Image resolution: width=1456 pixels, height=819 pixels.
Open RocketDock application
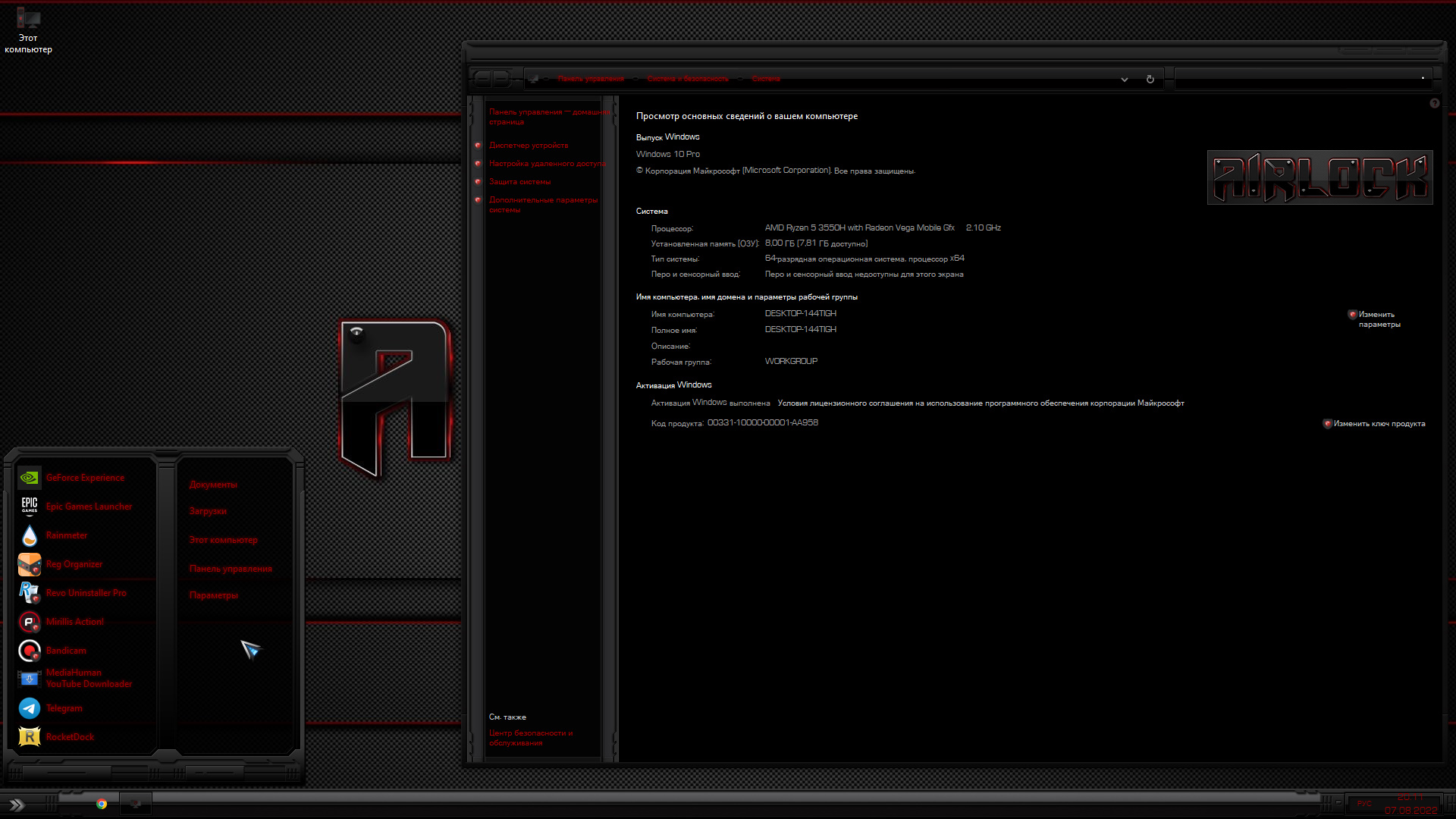[70, 737]
